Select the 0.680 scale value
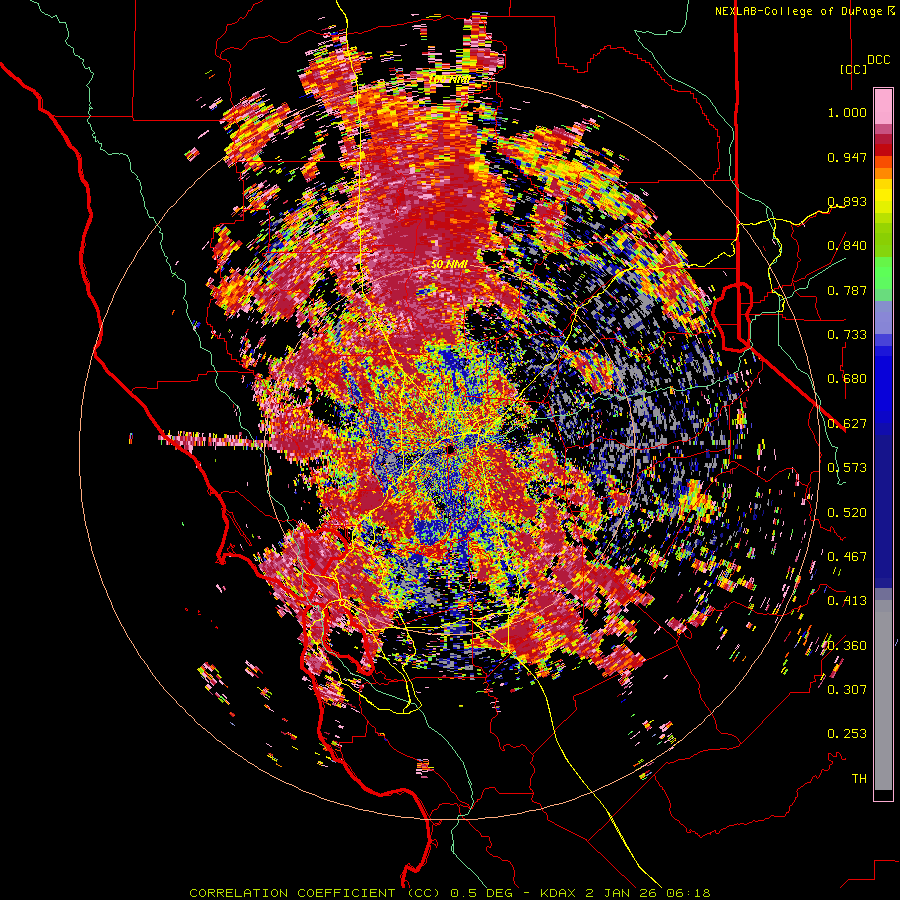This screenshot has height=900, width=900. 847,379
